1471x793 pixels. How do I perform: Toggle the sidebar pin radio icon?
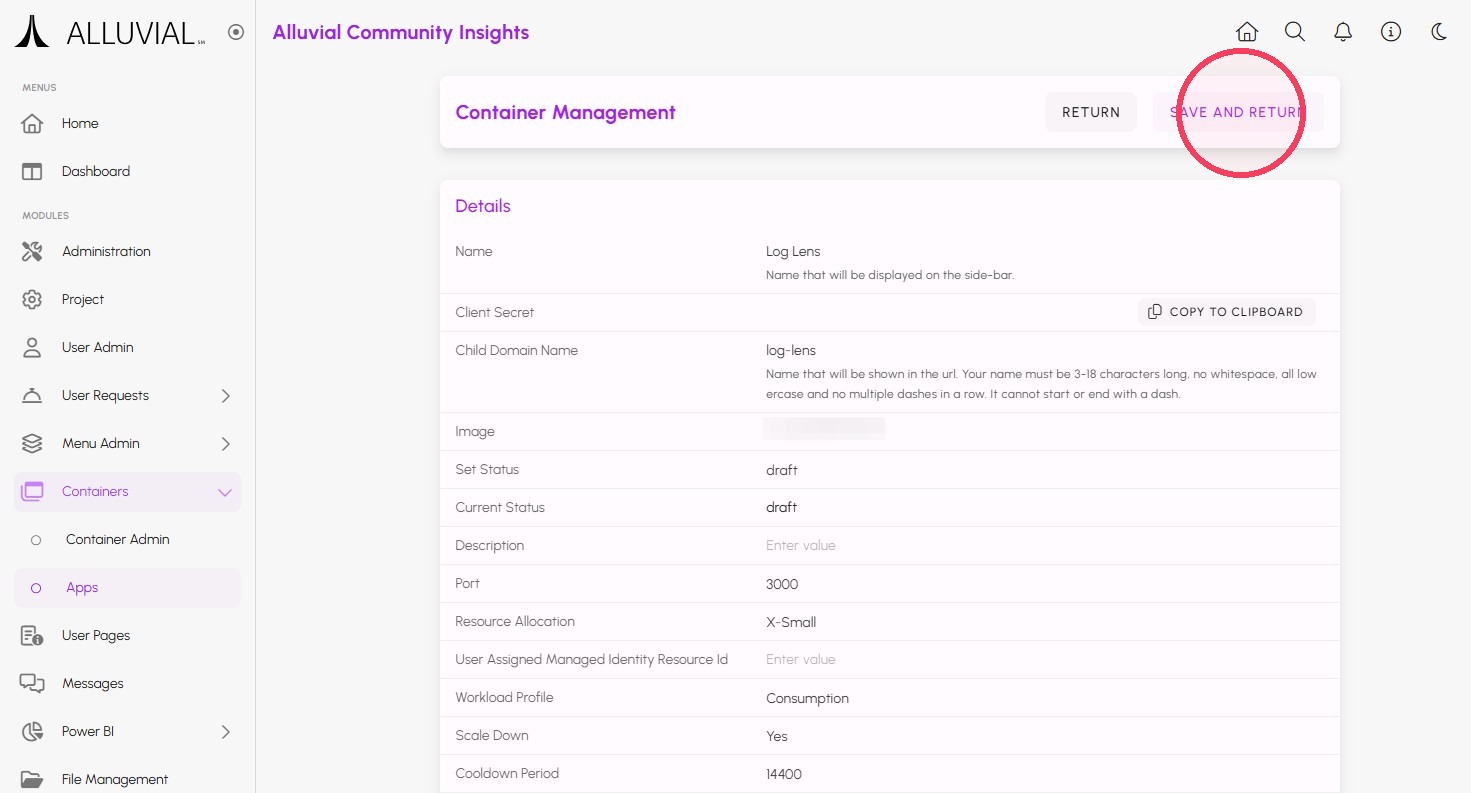(x=236, y=32)
